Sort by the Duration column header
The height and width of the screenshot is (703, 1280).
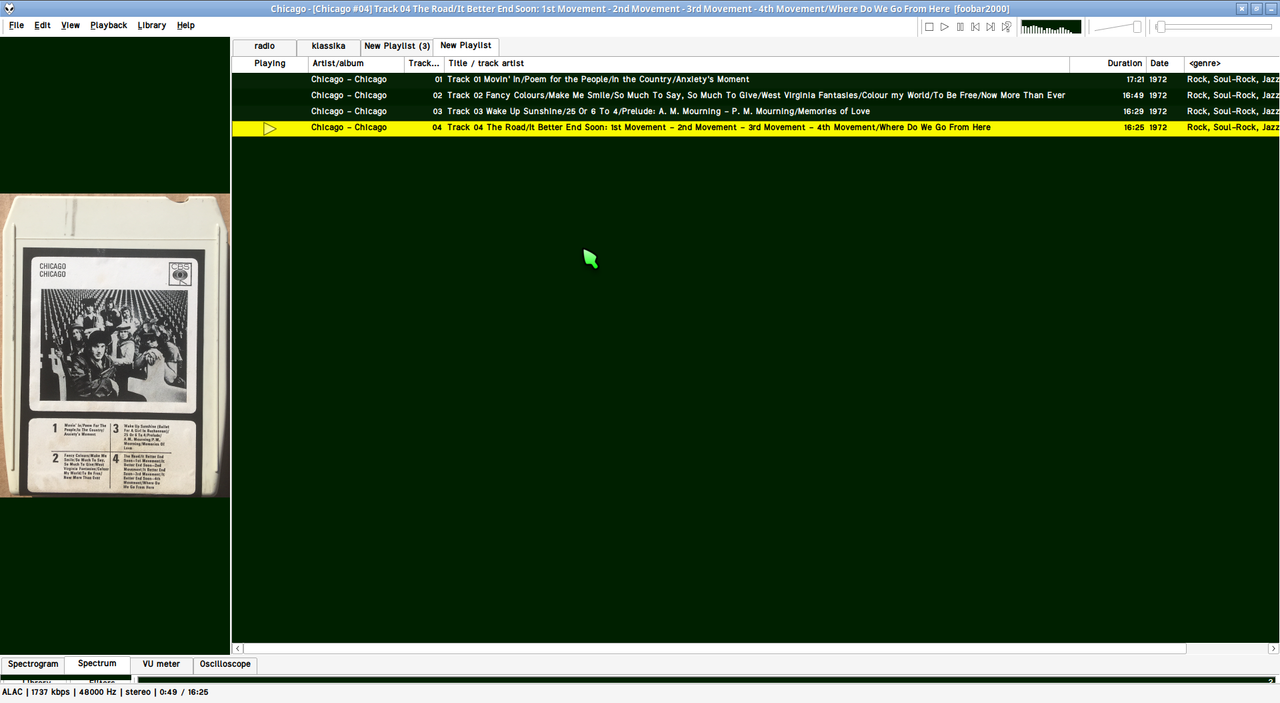1107,63
